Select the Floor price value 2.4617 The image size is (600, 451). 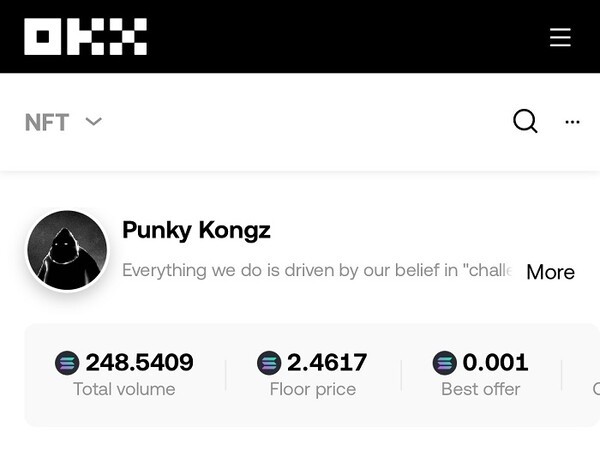tap(327, 362)
